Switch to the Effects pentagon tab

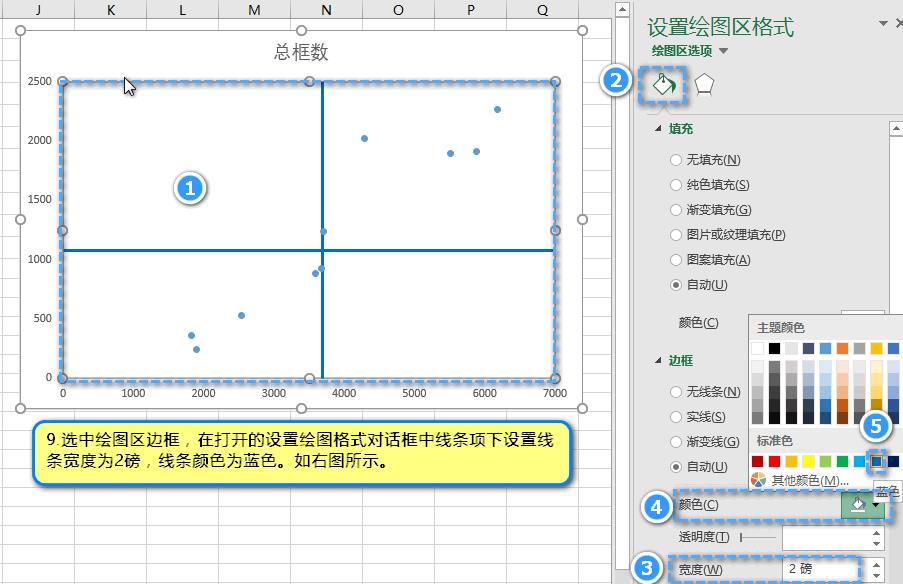tap(705, 85)
